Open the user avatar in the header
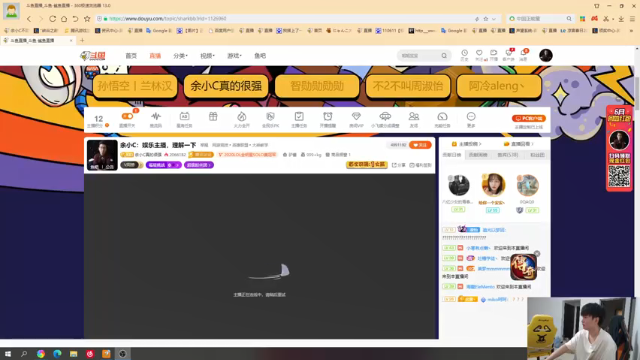The image size is (640, 360). pos(546,56)
